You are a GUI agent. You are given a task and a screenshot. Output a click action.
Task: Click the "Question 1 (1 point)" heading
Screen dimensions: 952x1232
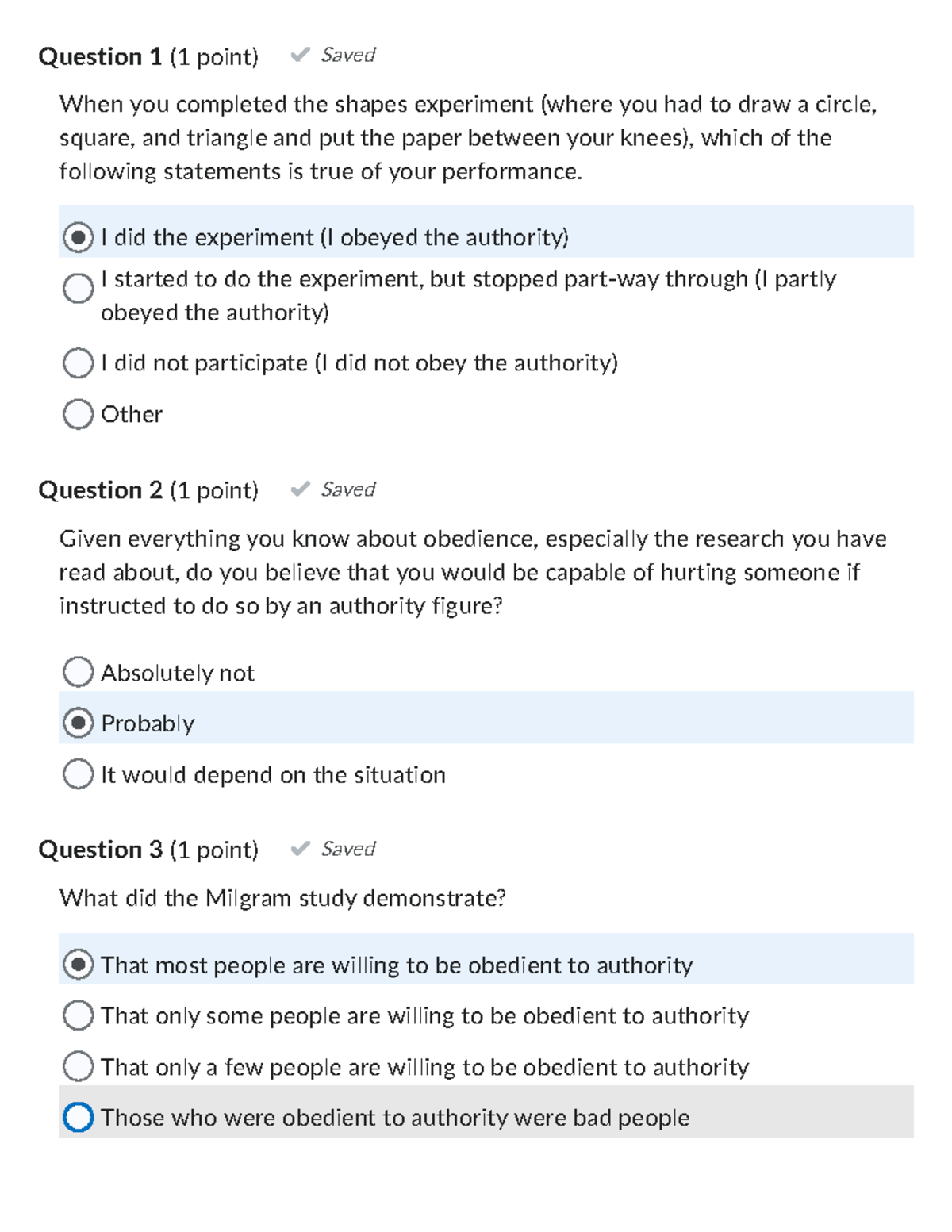(x=151, y=55)
